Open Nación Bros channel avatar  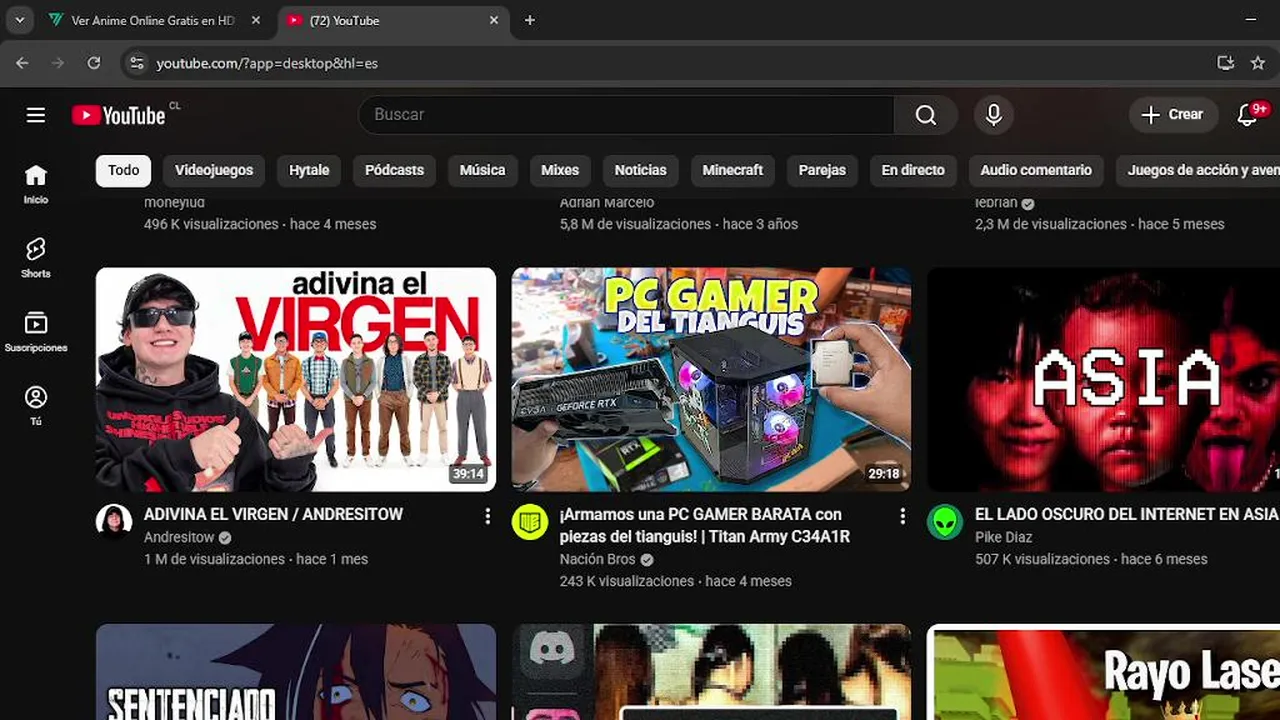pyautogui.click(x=530, y=522)
